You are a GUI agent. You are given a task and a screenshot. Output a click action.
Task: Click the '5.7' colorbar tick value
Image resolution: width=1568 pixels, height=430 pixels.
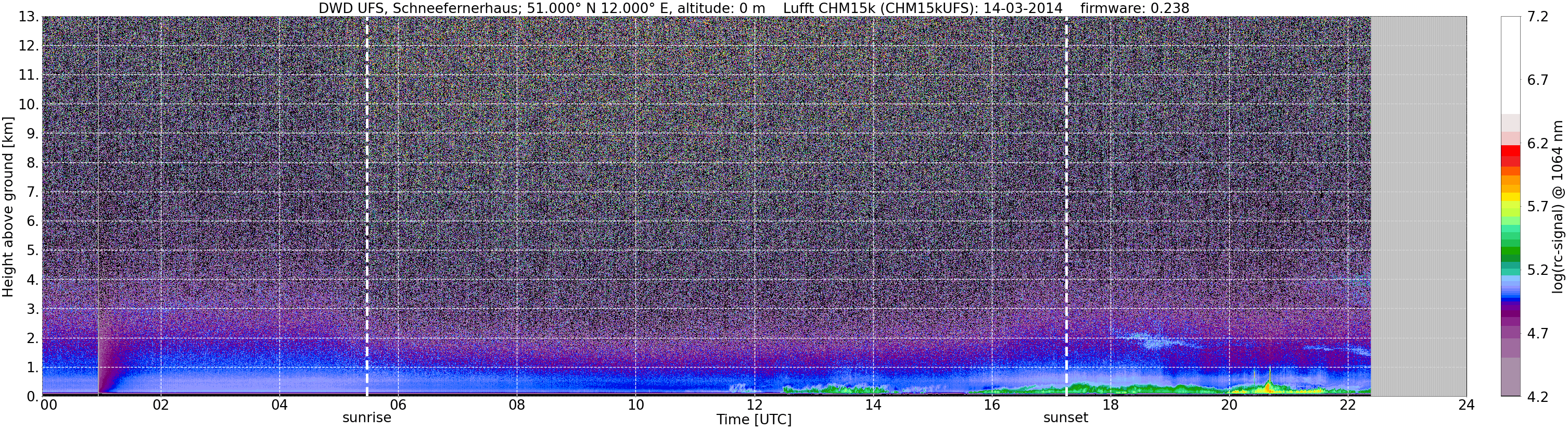(1538, 207)
